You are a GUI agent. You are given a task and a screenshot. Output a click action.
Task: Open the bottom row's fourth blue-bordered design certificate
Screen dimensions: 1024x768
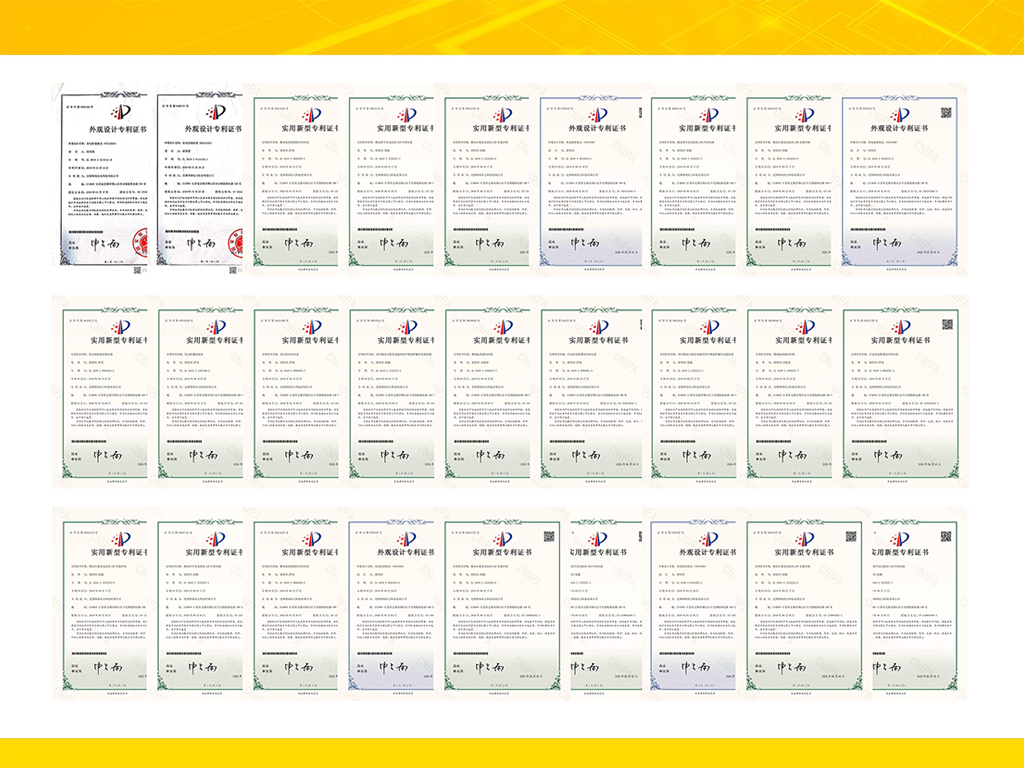(391, 606)
